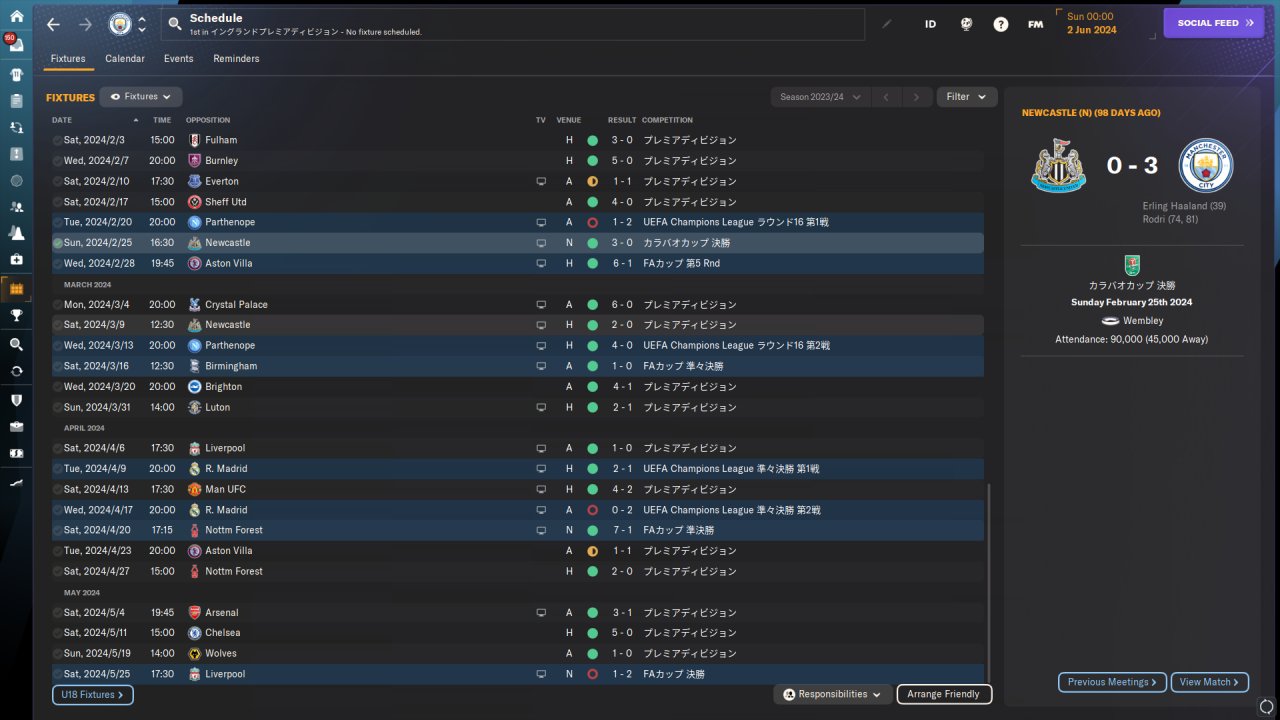Open the Club Info shield icon in sidebar
This screenshot has width=1280, height=720.
pos(16,399)
